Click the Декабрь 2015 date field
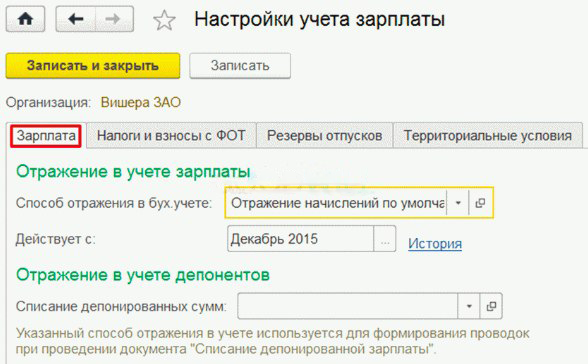588x364 pixels. click(x=301, y=239)
